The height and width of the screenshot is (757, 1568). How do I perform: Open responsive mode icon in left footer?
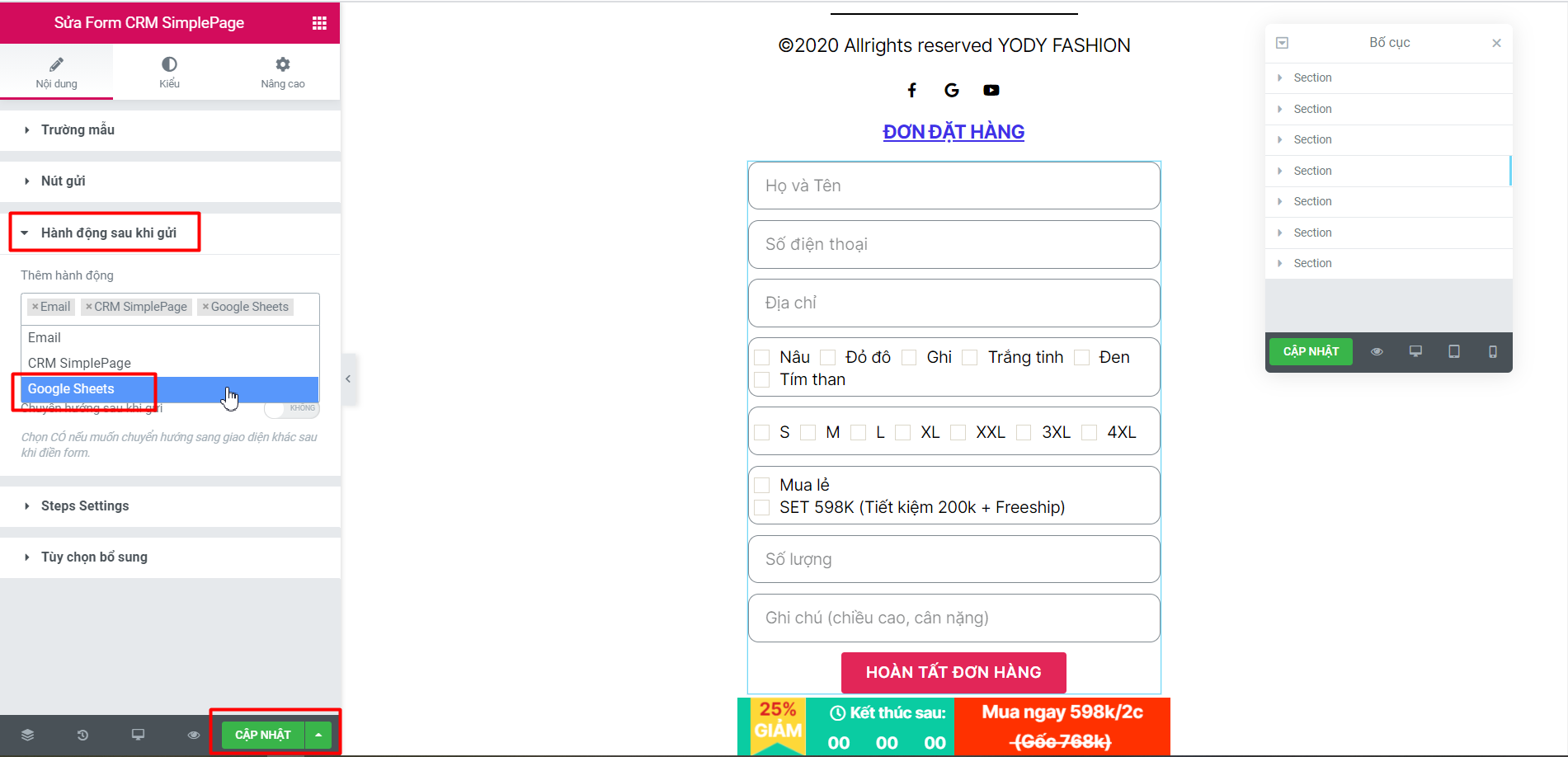click(138, 735)
